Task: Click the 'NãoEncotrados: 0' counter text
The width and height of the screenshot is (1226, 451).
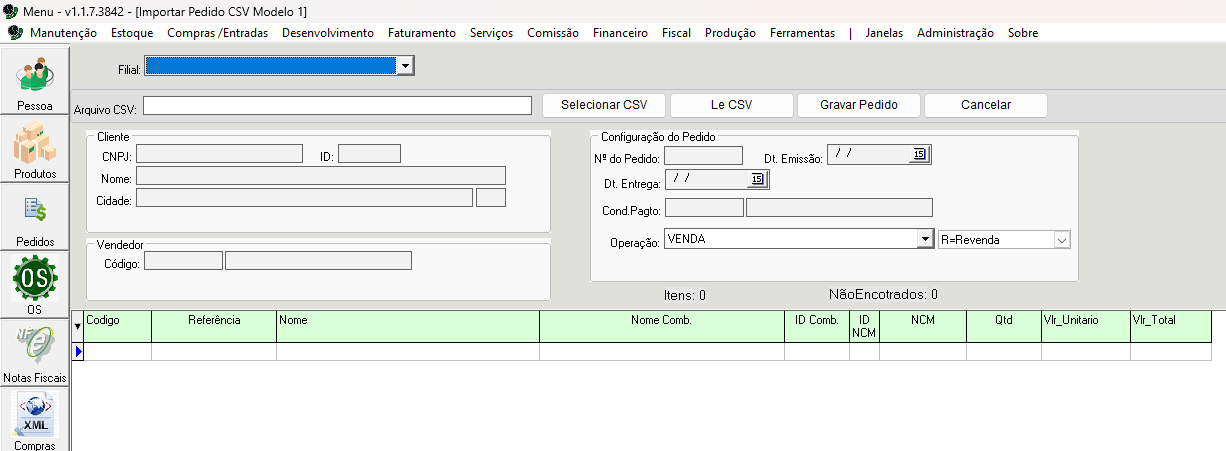Action: [883, 294]
